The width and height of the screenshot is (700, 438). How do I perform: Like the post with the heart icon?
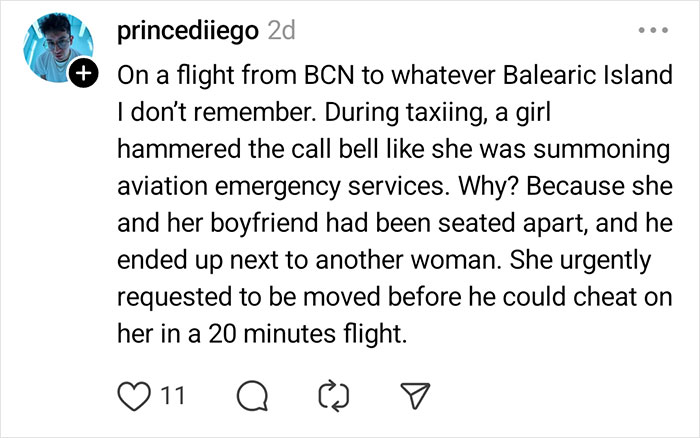point(134,395)
